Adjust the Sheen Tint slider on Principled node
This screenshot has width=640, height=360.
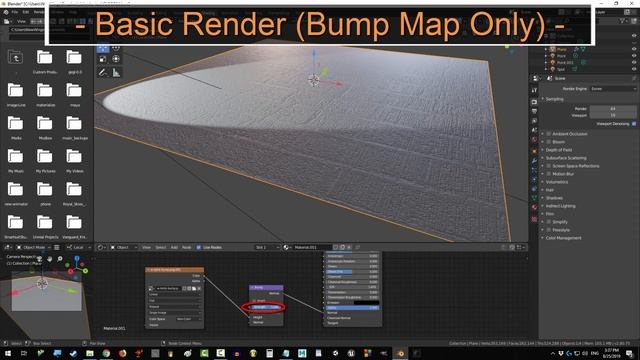click(352, 271)
